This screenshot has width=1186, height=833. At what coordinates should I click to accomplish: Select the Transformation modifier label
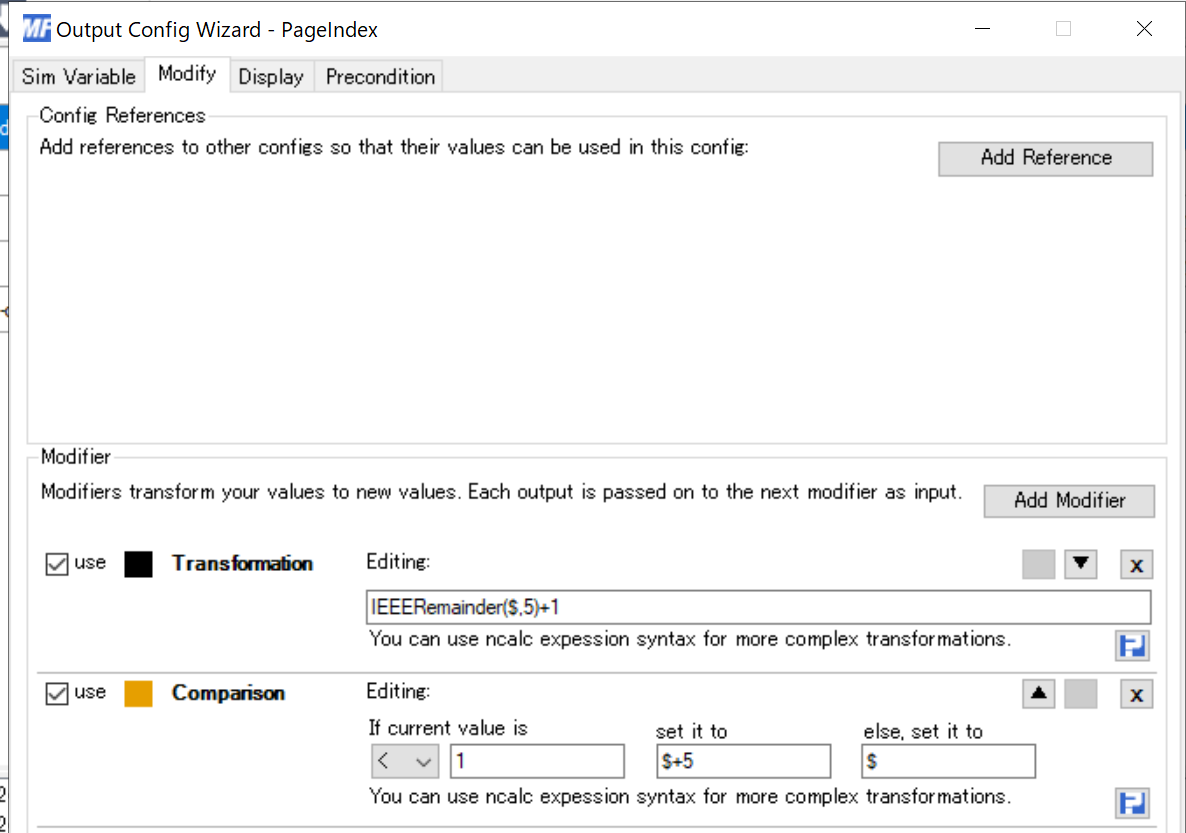242,564
